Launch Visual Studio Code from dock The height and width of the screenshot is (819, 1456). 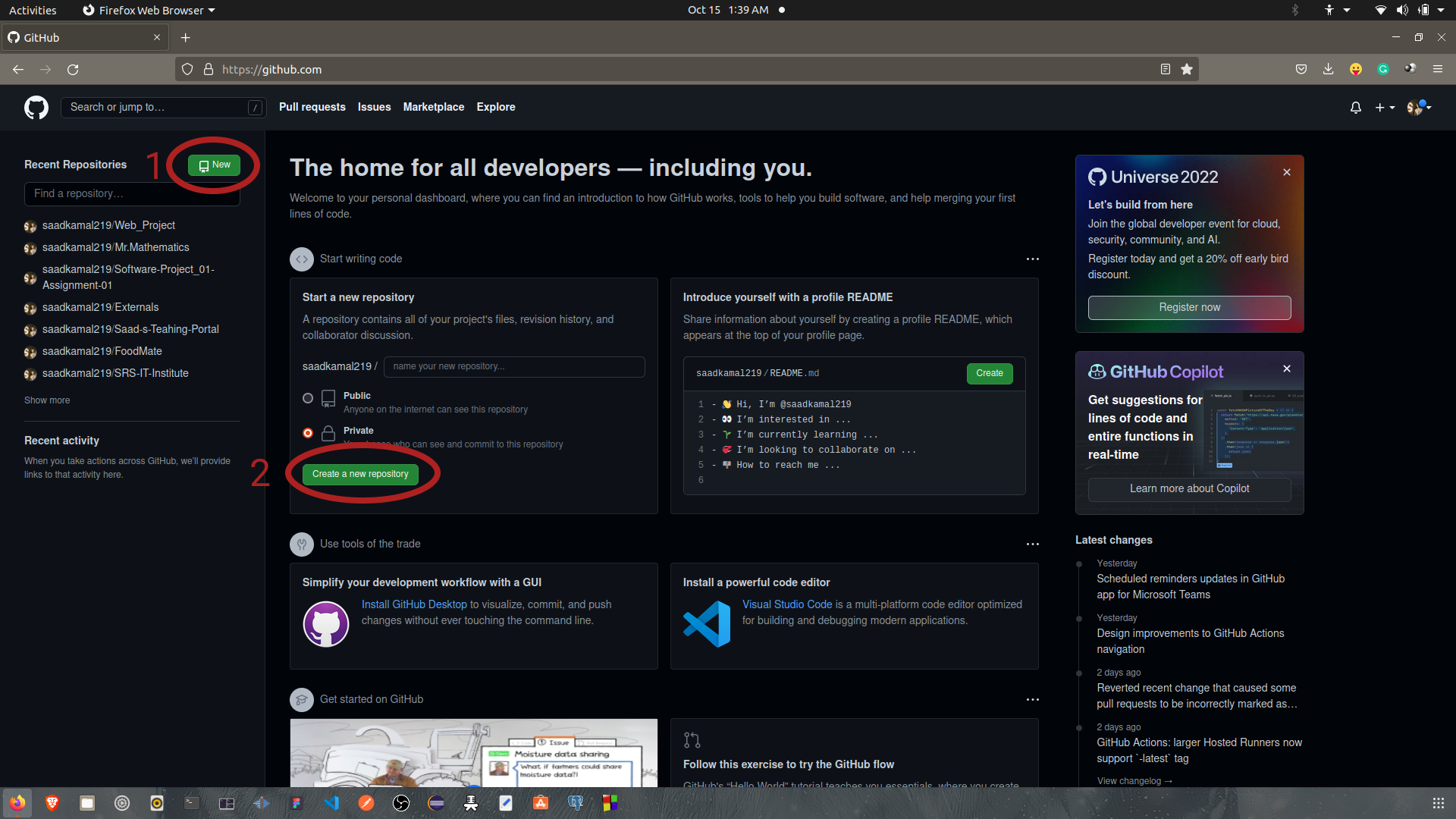(x=331, y=803)
